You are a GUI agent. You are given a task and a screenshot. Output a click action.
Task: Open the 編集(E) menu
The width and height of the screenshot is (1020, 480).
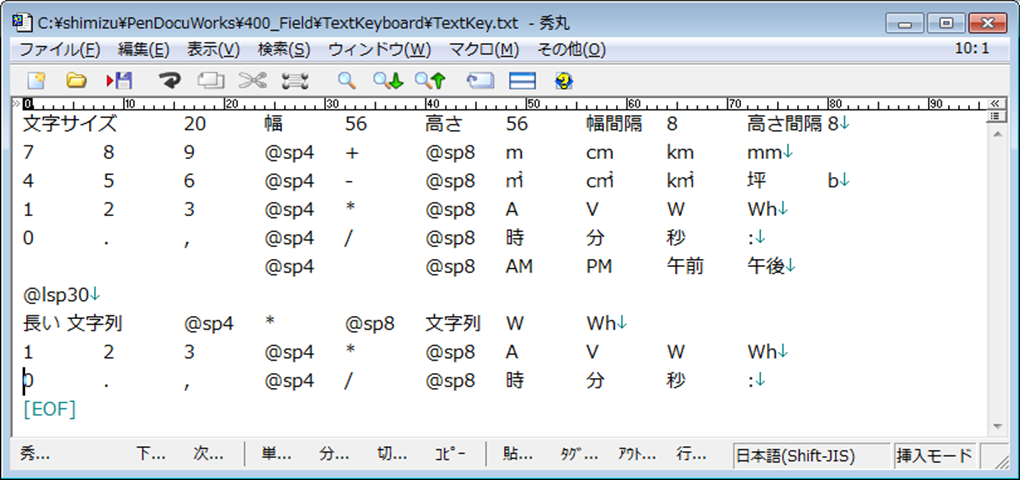[x=143, y=49]
